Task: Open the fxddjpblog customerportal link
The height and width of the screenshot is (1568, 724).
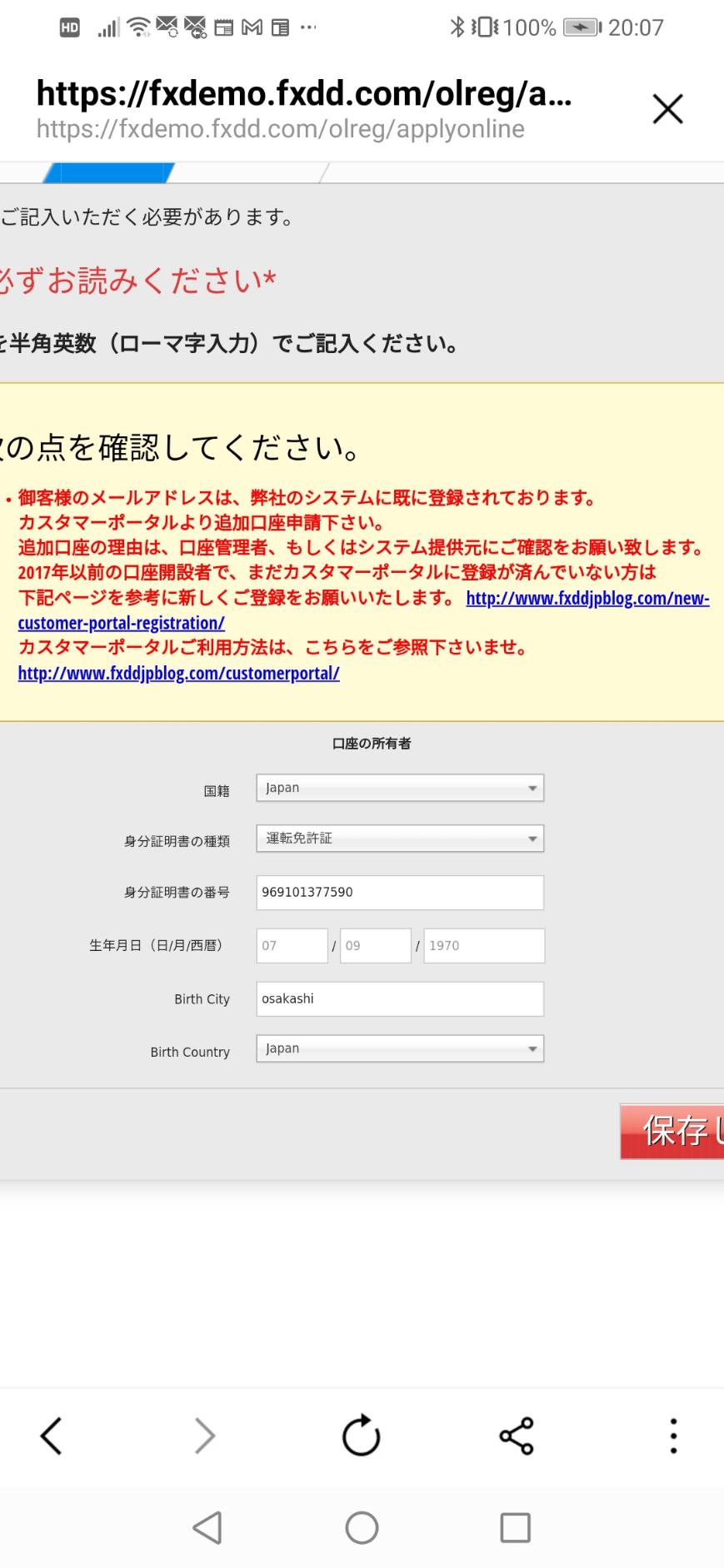Action: point(178,674)
